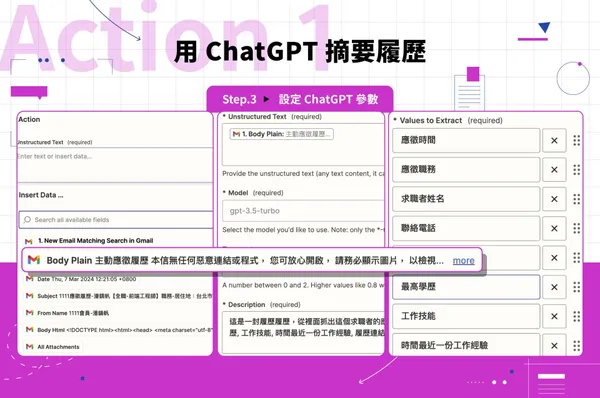Click the Gmail icon beside New Email Matching Search
The image size is (600, 398).
pos(29,241)
